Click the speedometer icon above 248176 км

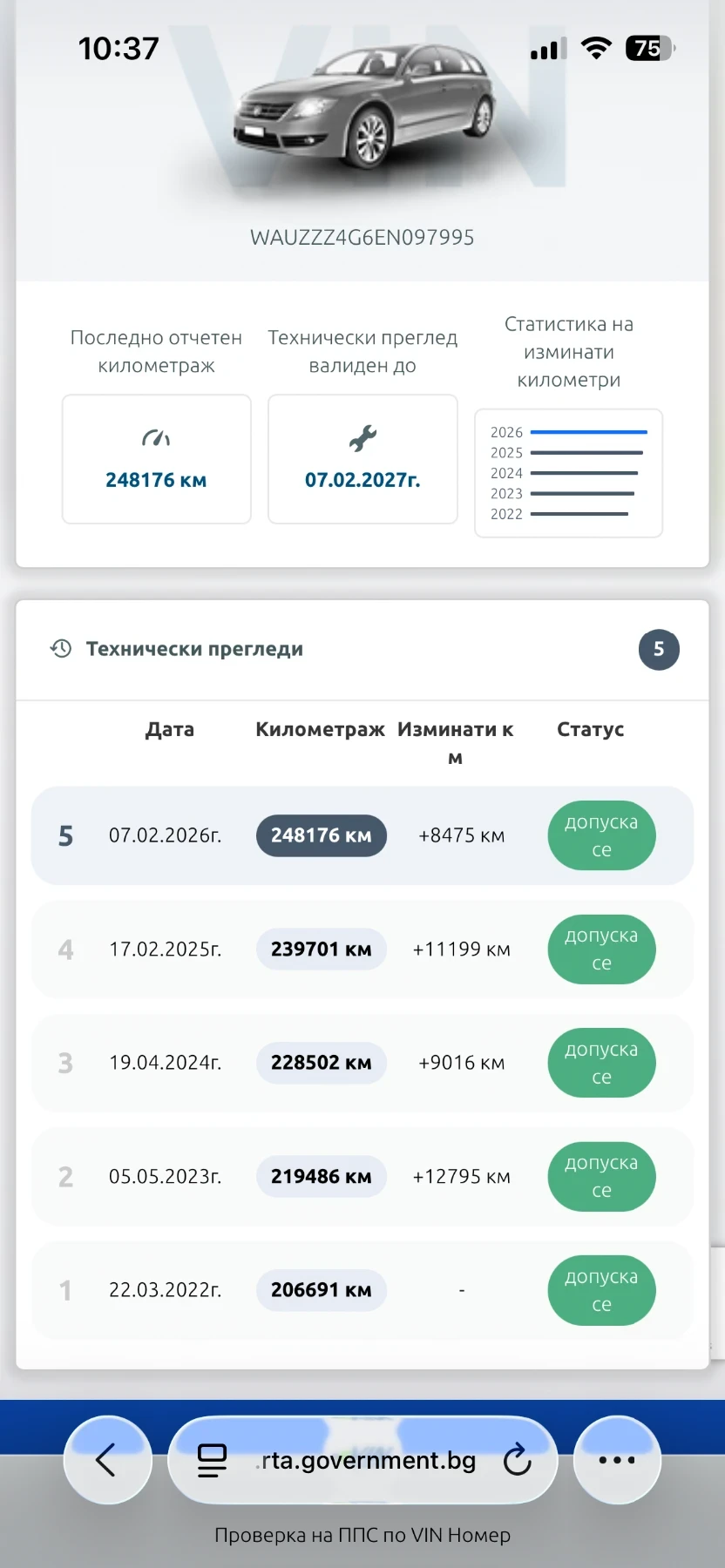(156, 438)
